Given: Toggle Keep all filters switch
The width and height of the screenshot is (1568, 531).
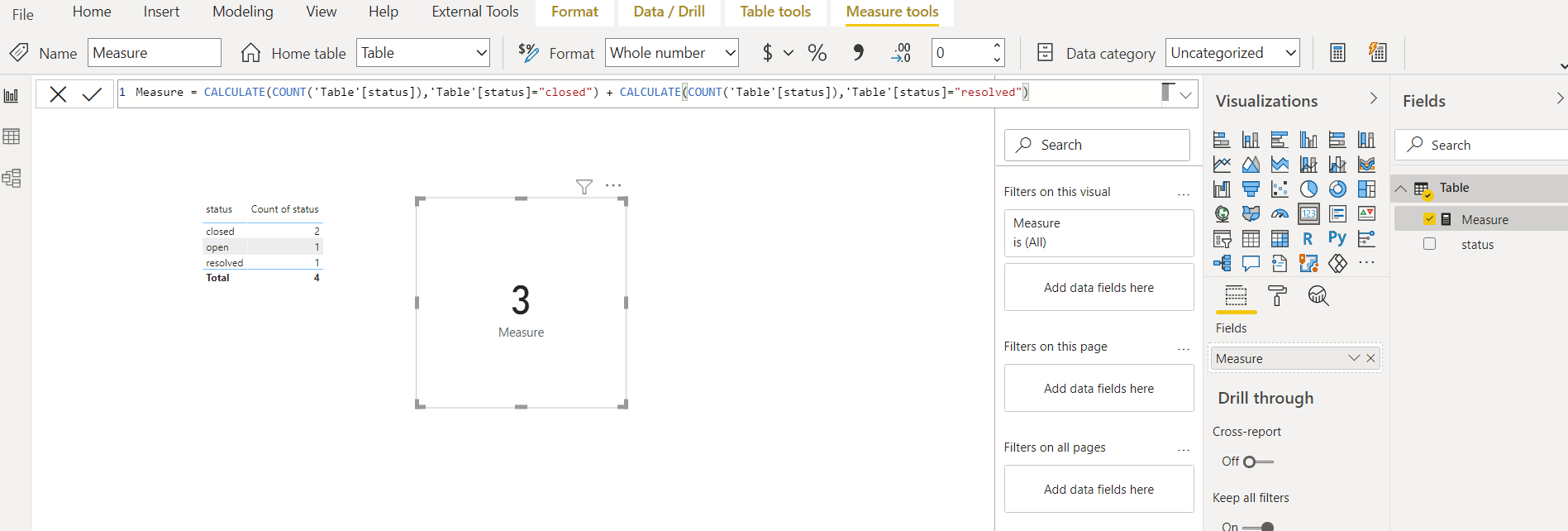Looking at the screenshot, I should [x=1258, y=527].
